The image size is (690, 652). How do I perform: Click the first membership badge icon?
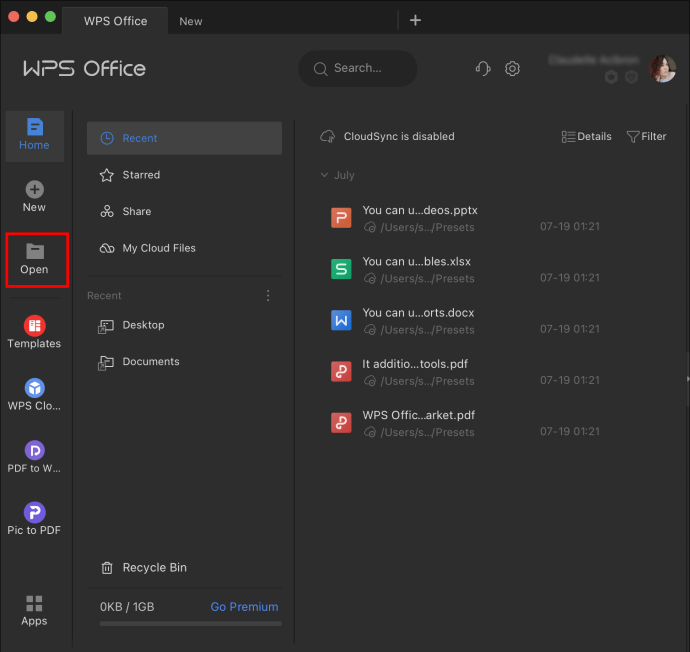coord(611,77)
